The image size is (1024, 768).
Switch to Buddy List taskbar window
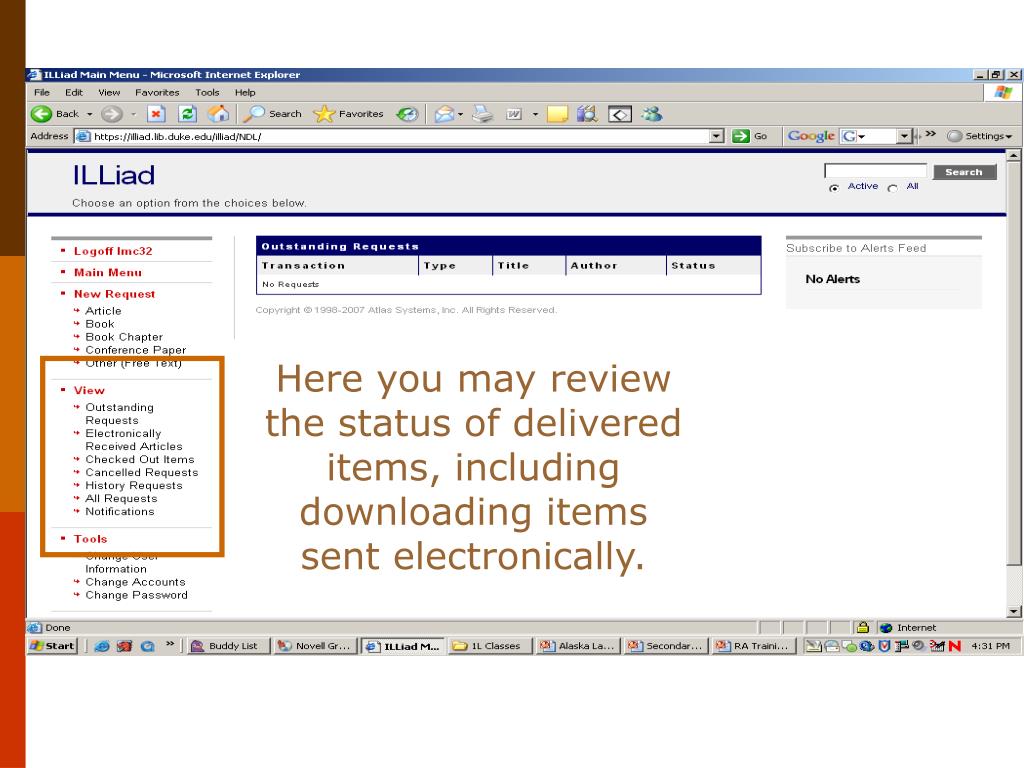(227, 646)
